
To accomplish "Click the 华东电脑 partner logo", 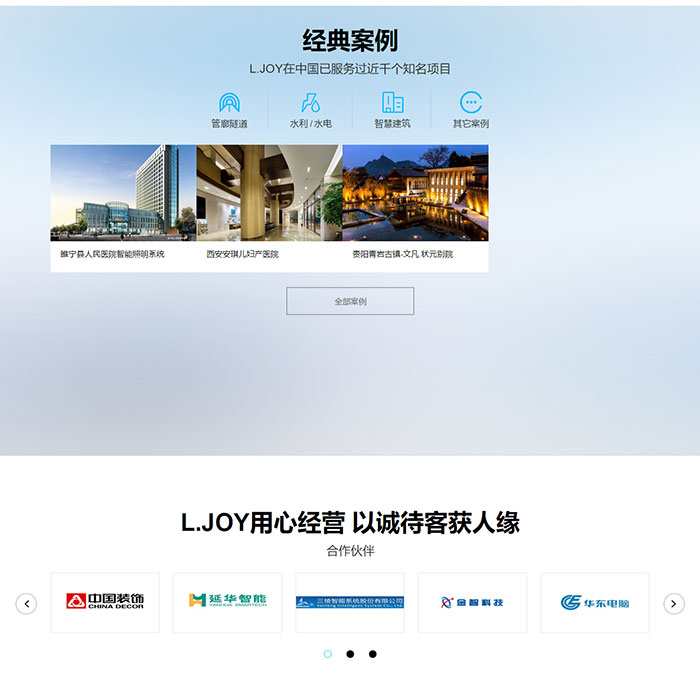I will (x=595, y=602).
